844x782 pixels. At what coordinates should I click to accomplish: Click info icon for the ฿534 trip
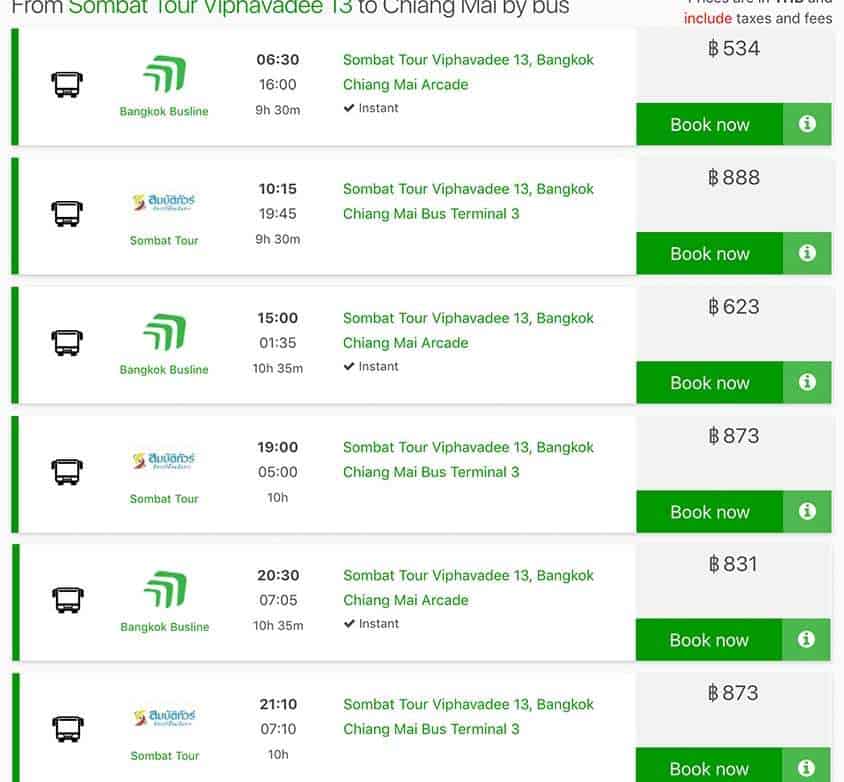pyautogui.click(x=807, y=124)
